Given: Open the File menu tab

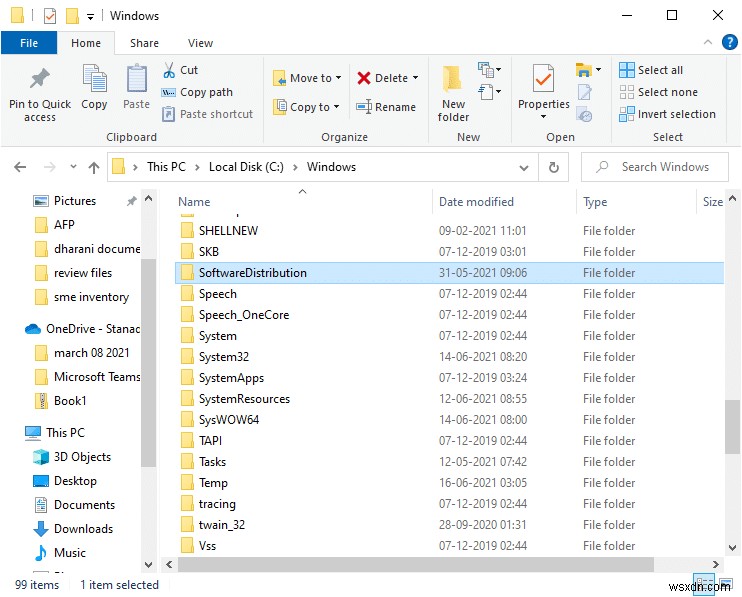Looking at the screenshot, I should (29, 43).
